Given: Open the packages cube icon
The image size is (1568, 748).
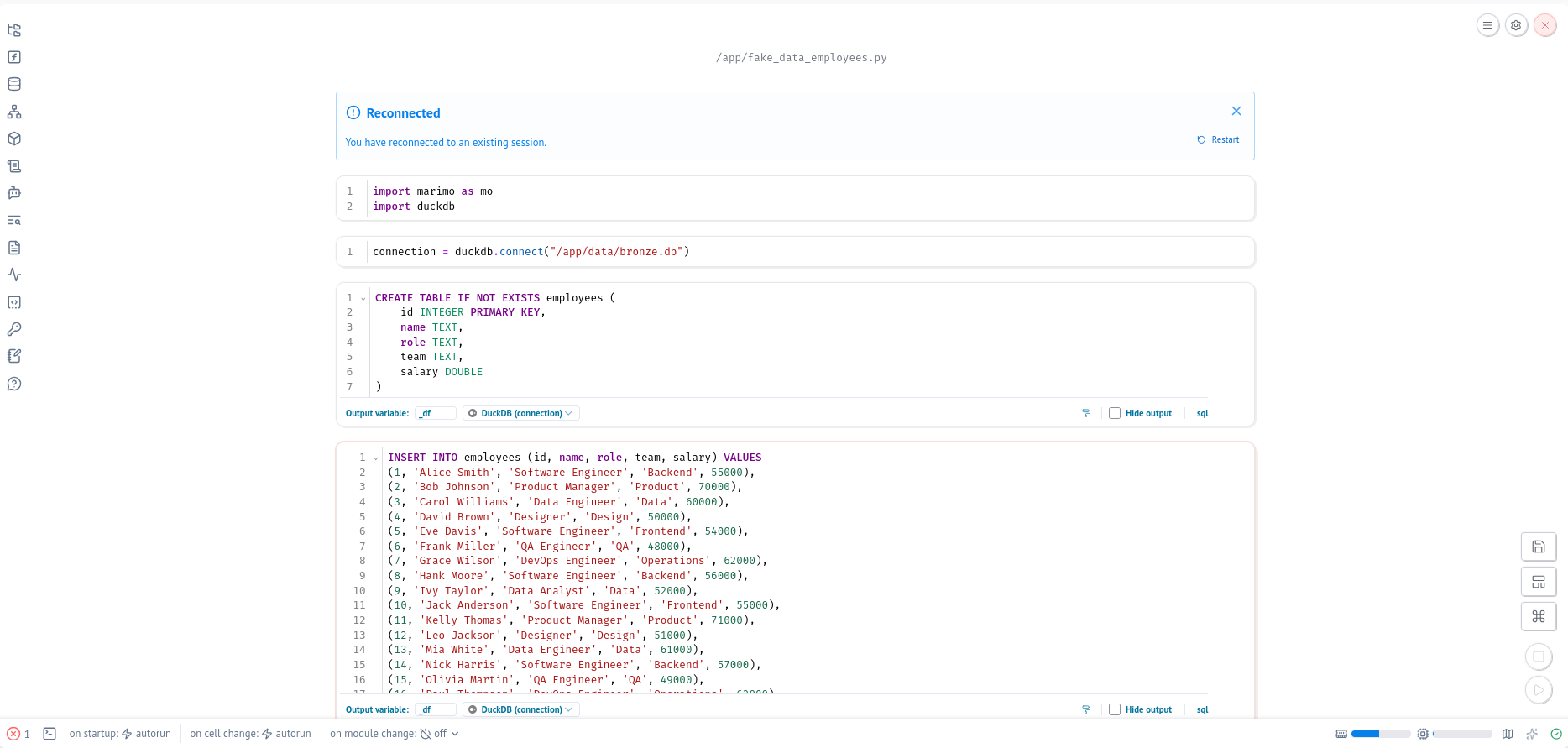Looking at the screenshot, I should (x=14, y=139).
